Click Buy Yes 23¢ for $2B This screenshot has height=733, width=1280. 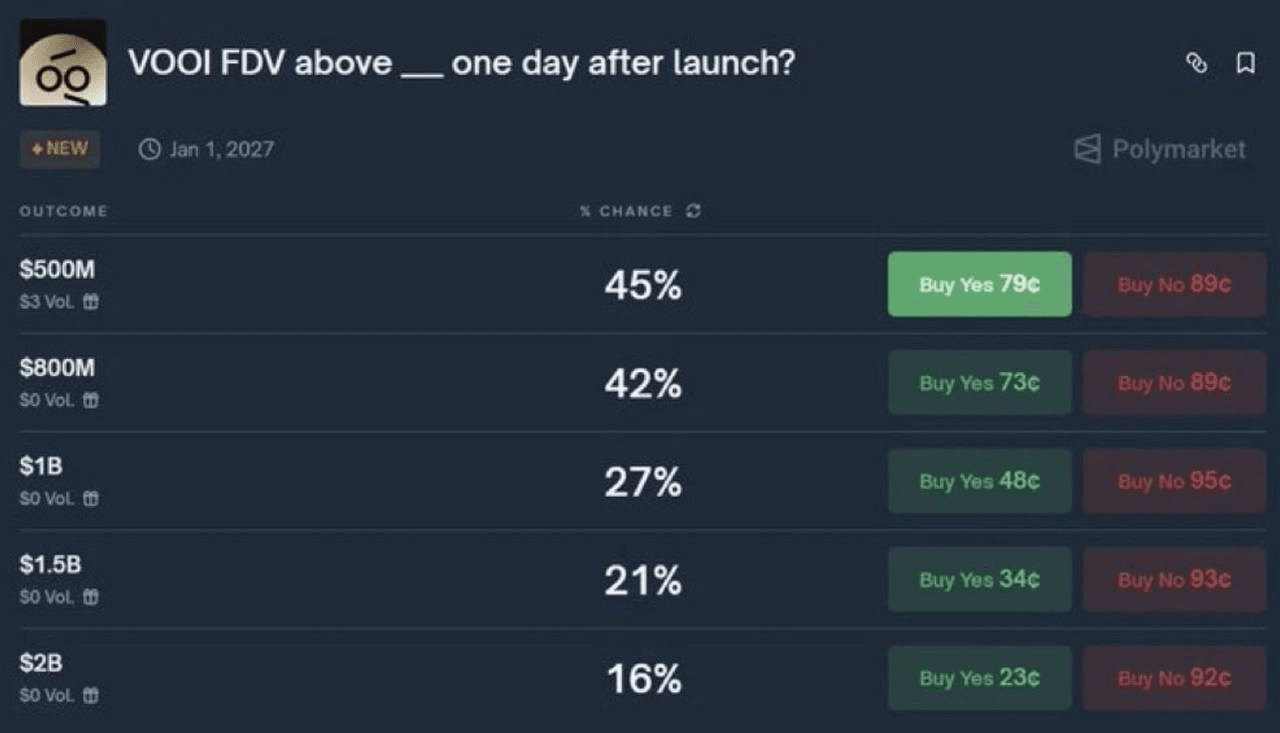pos(979,678)
